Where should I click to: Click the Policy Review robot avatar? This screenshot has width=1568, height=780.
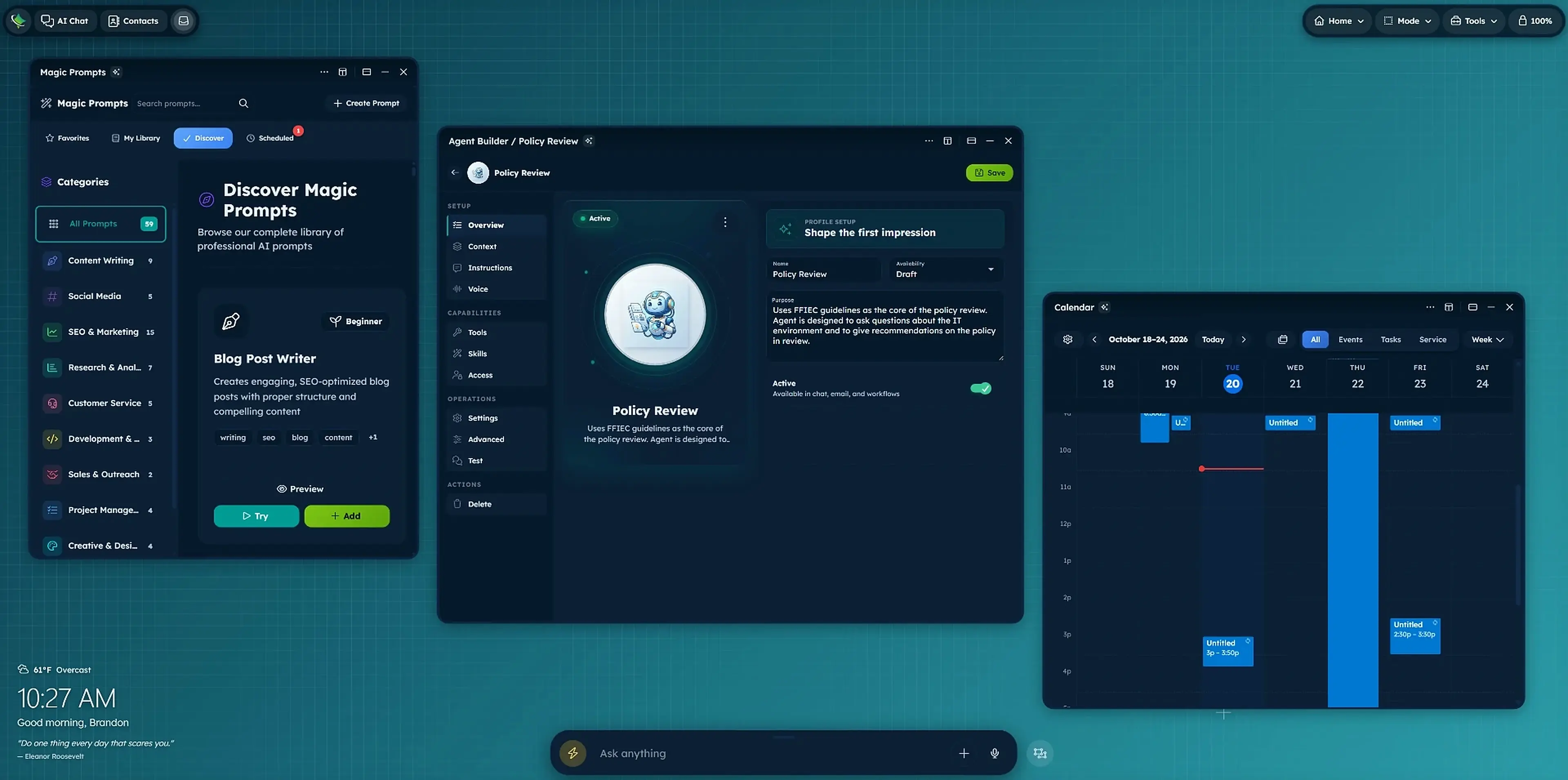coord(655,314)
